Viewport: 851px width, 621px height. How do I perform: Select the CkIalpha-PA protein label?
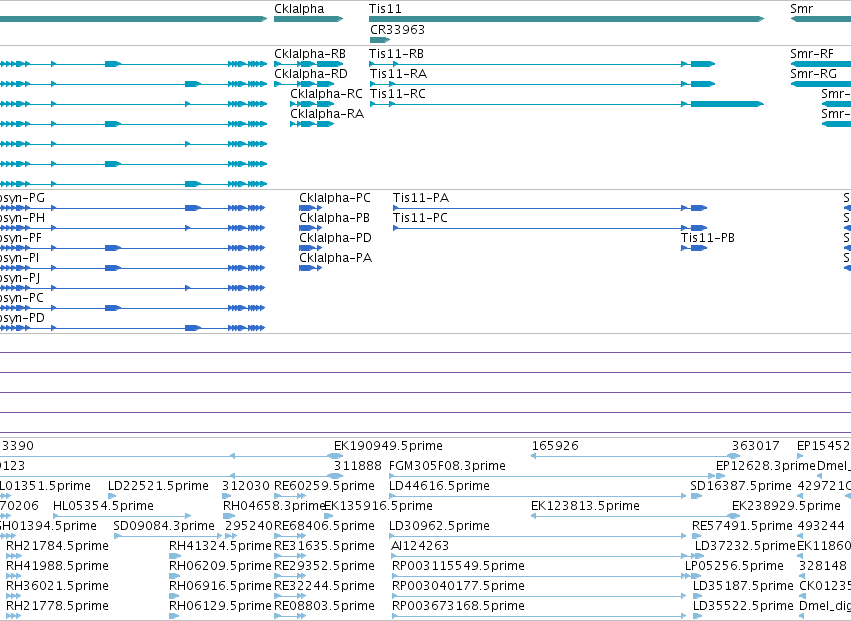[x=335, y=258]
